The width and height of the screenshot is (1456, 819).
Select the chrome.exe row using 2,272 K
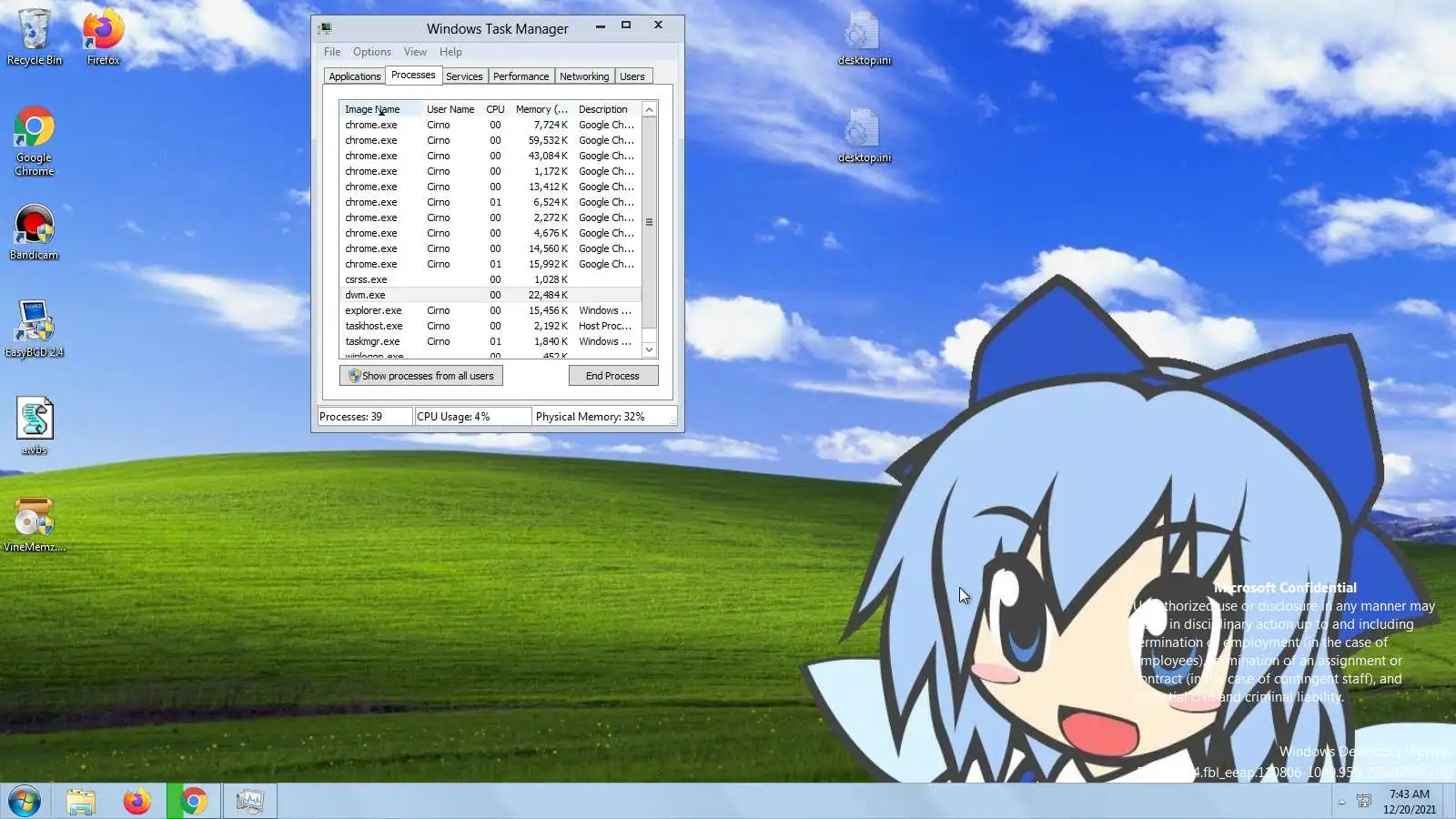(x=490, y=218)
